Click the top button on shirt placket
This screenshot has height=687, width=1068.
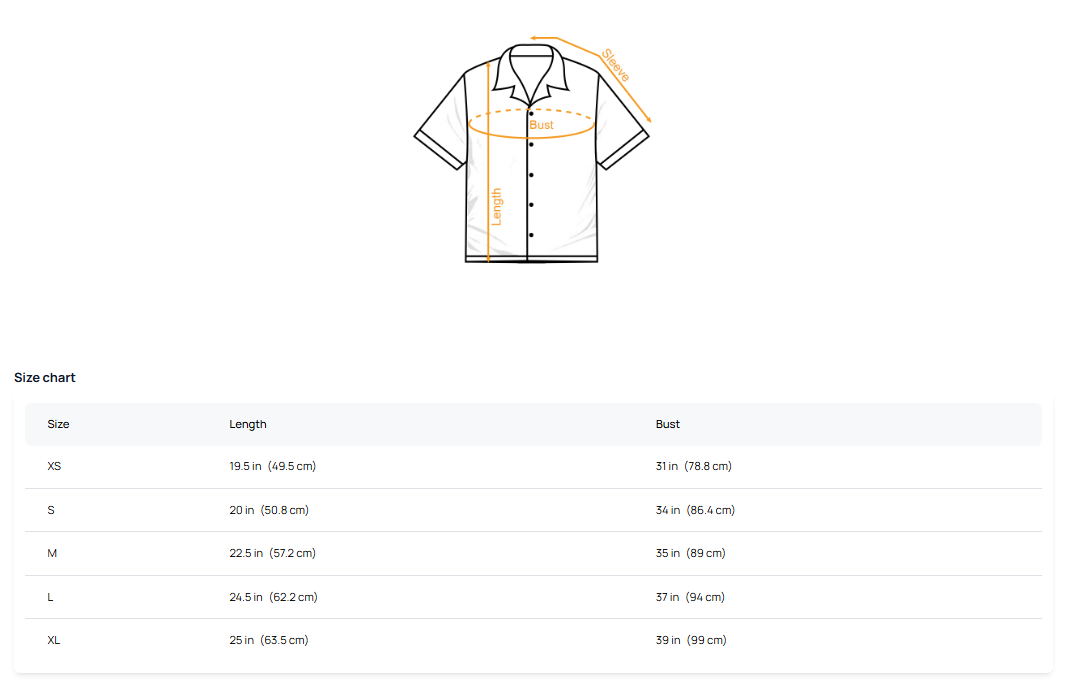[x=531, y=114]
